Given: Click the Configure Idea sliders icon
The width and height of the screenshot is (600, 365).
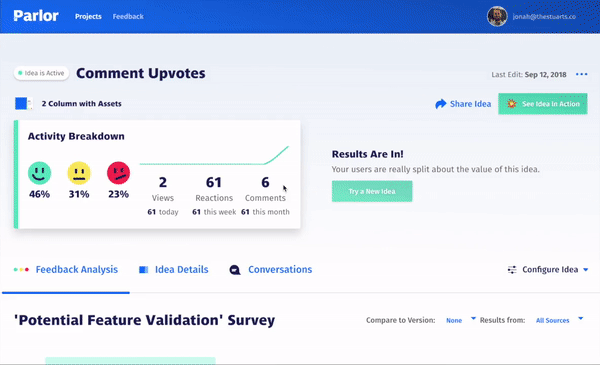Looking at the screenshot, I should (512, 270).
